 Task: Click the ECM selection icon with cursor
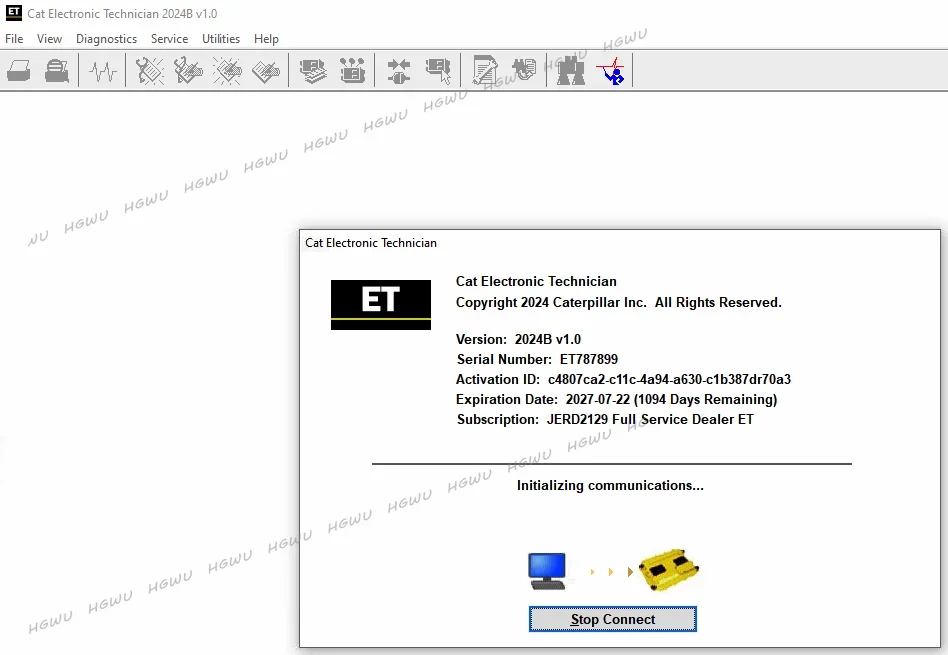click(x=438, y=71)
